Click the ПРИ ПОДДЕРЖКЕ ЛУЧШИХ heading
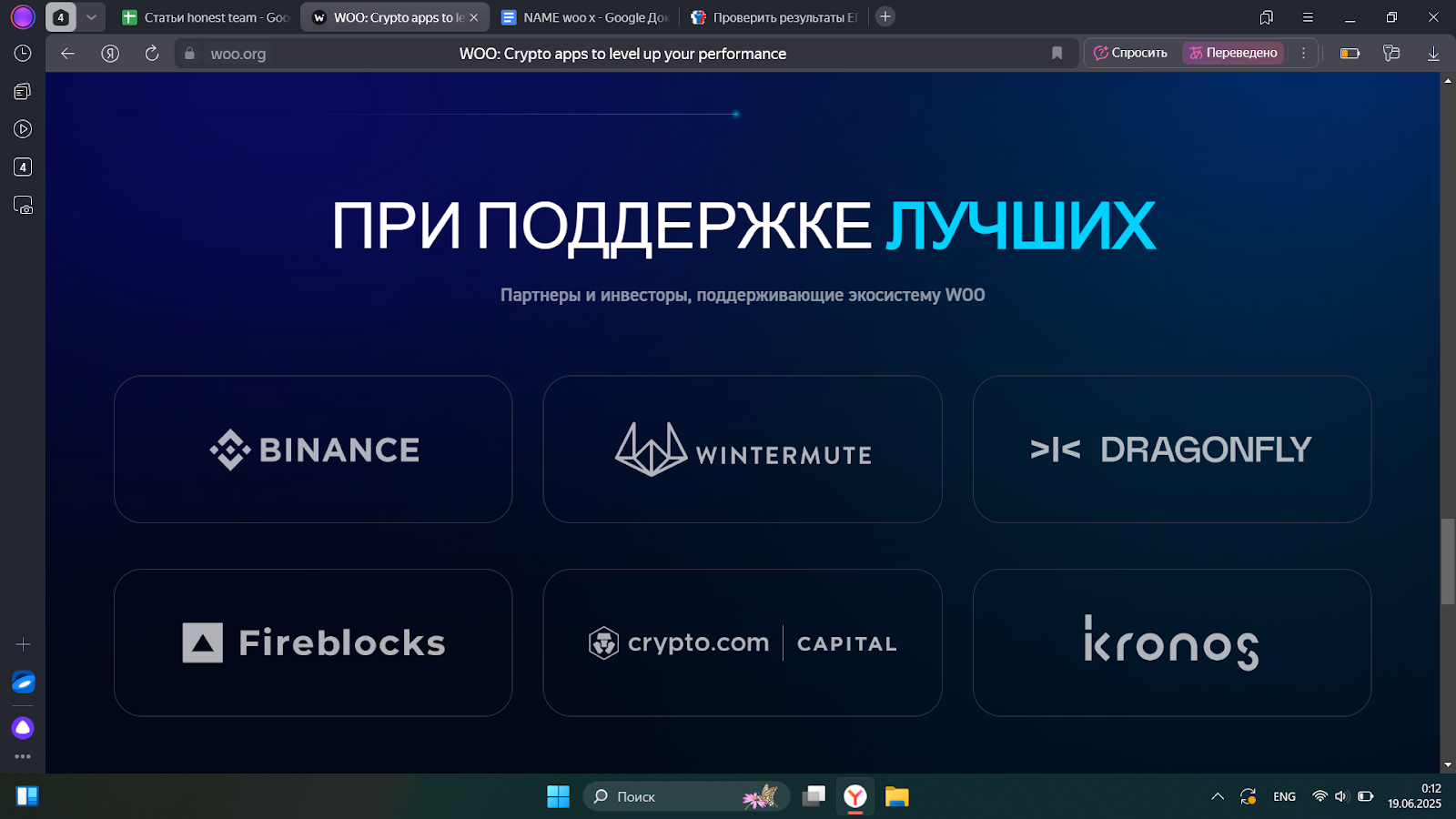 [x=743, y=226]
